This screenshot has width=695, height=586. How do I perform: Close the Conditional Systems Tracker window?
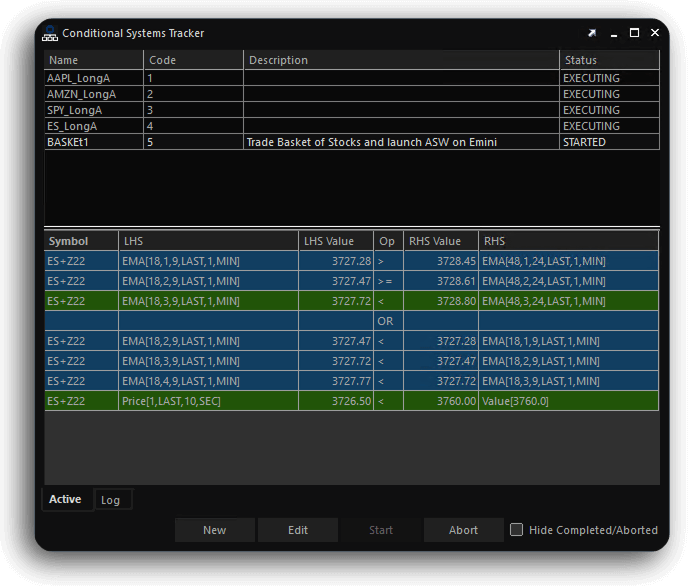pos(655,33)
